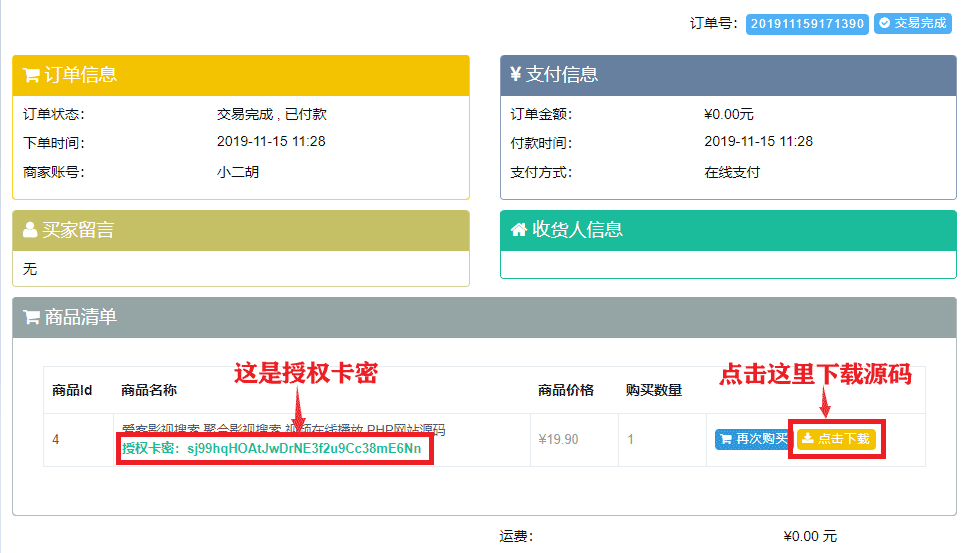Image resolution: width=963 pixels, height=553 pixels.
Task: Click the download icon on 点击下载 button
Action: pos(808,439)
